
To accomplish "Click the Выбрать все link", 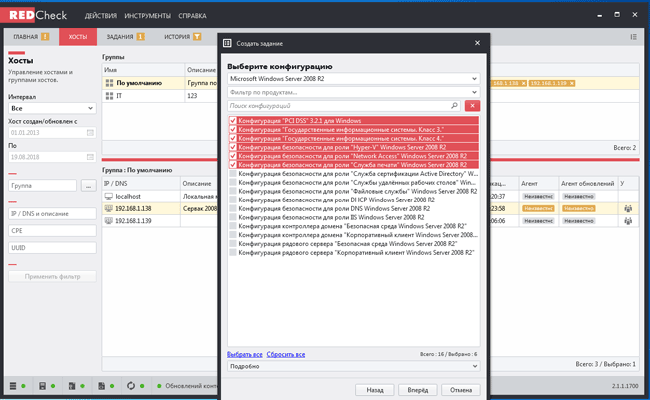I will click(x=244, y=354).
